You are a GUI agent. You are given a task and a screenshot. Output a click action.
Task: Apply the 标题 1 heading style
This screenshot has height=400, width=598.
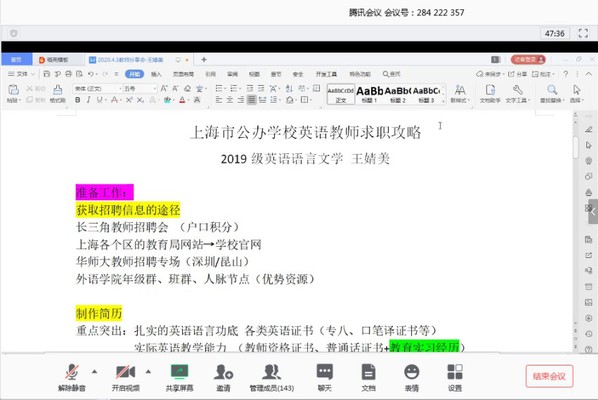click(369, 94)
